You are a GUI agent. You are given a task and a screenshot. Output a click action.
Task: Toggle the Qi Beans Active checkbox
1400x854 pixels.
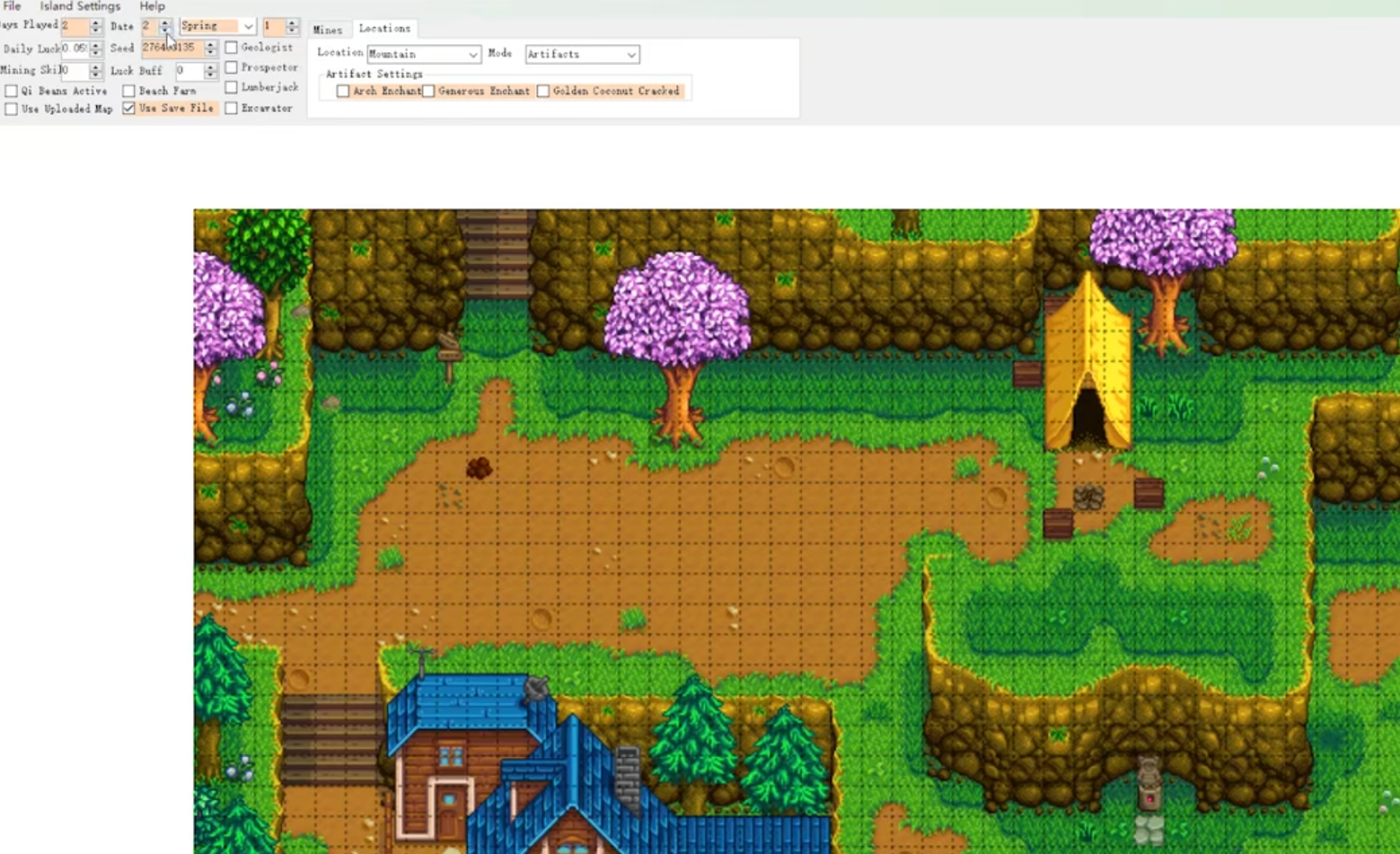coord(12,91)
